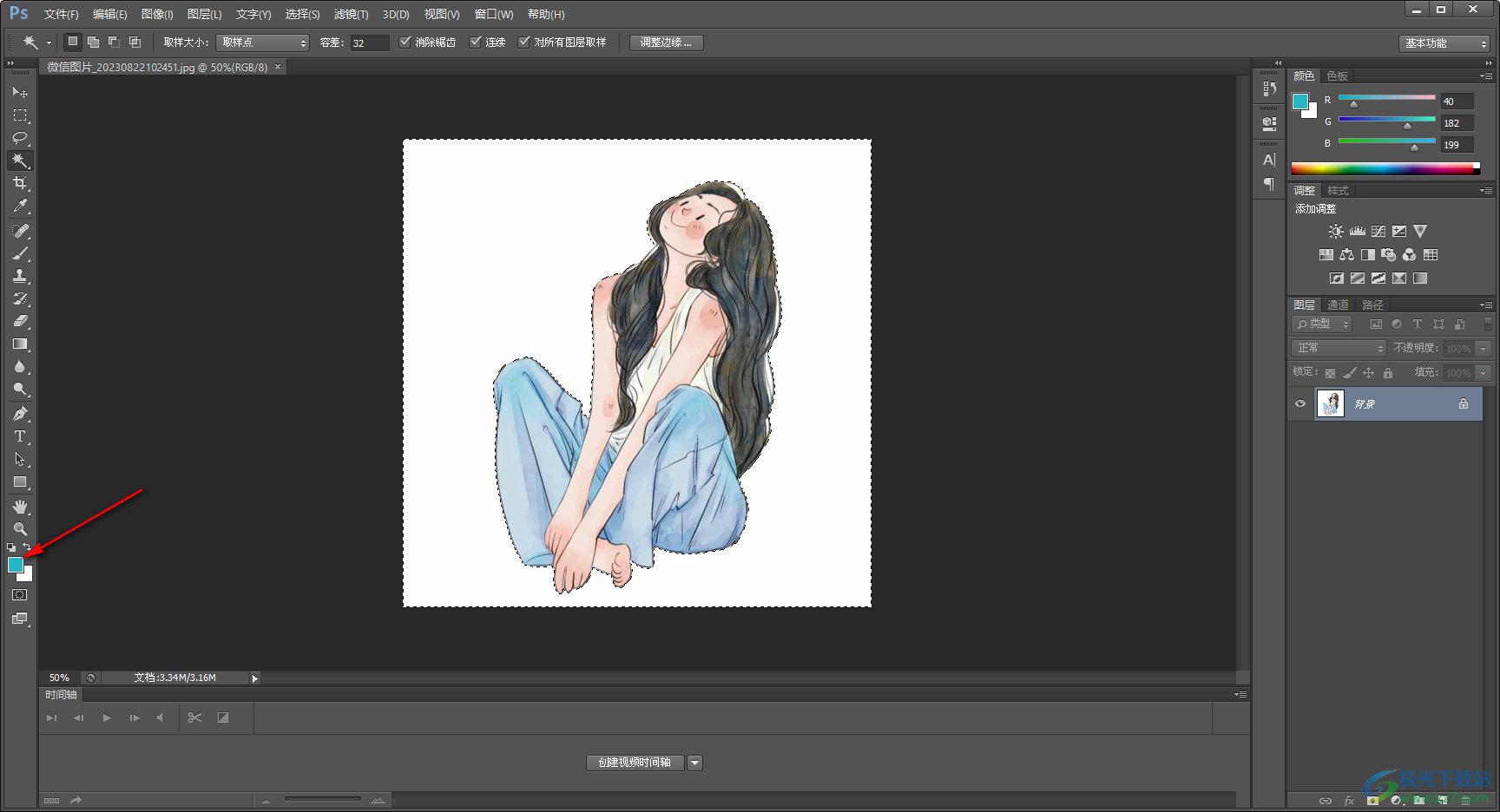Pick color from the spectrum ramp
This screenshot has width=1500, height=812.
point(1385,168)
